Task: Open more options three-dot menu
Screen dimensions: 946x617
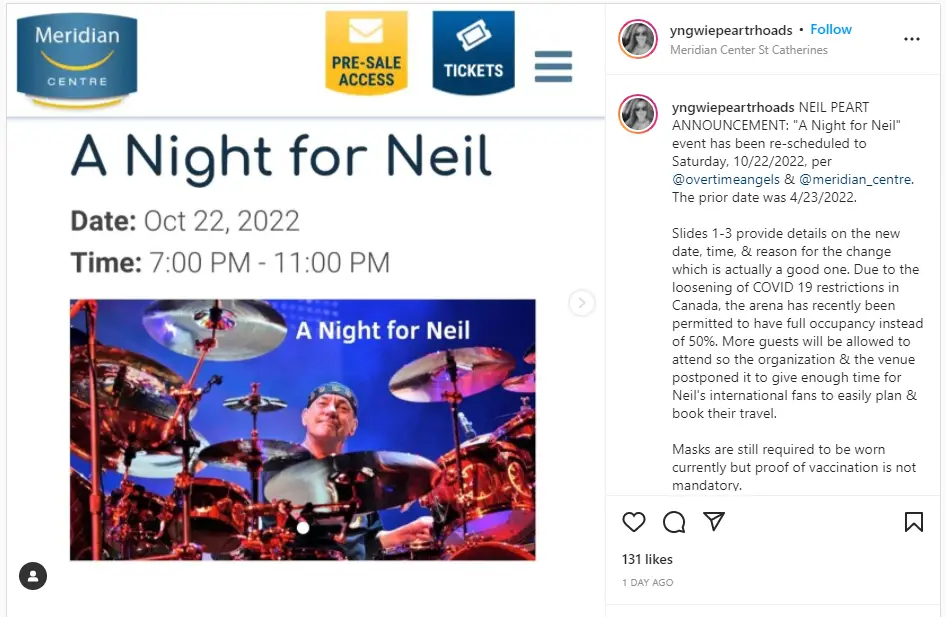Action: point(912,39)
